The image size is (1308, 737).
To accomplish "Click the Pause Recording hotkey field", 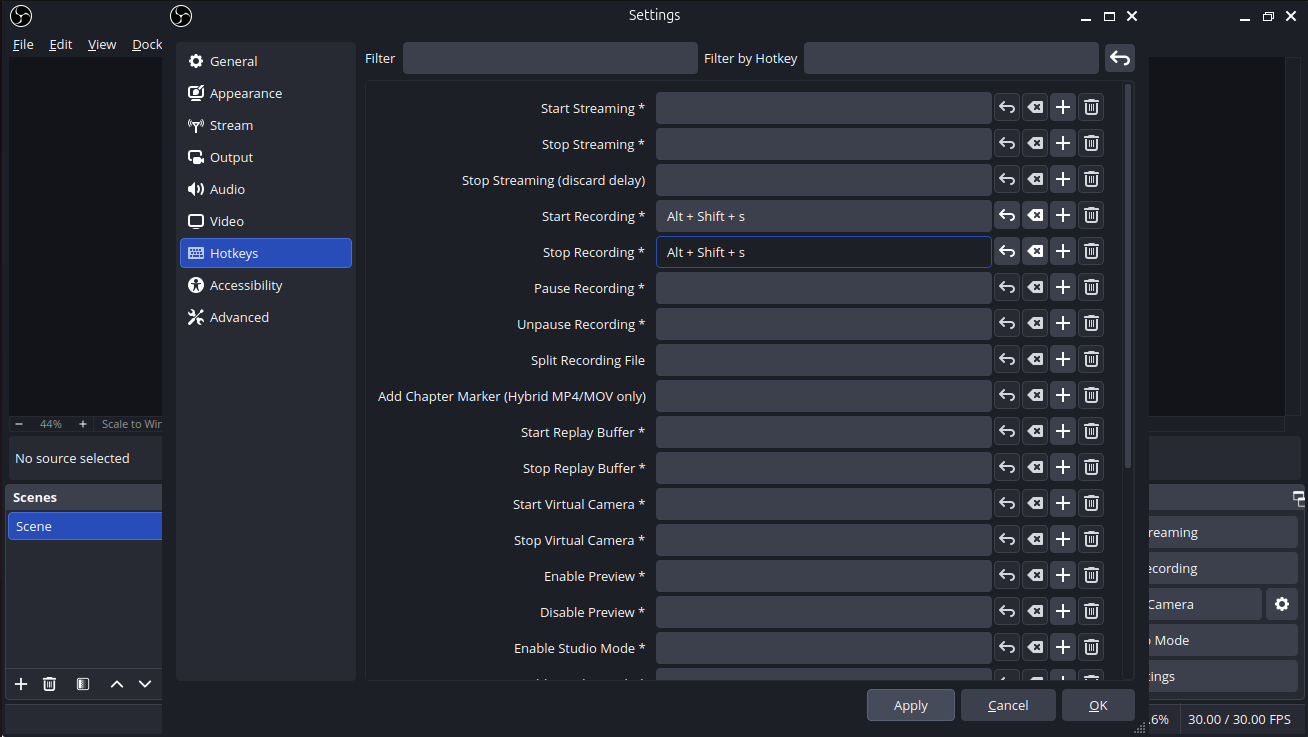I will click(823, 288).
